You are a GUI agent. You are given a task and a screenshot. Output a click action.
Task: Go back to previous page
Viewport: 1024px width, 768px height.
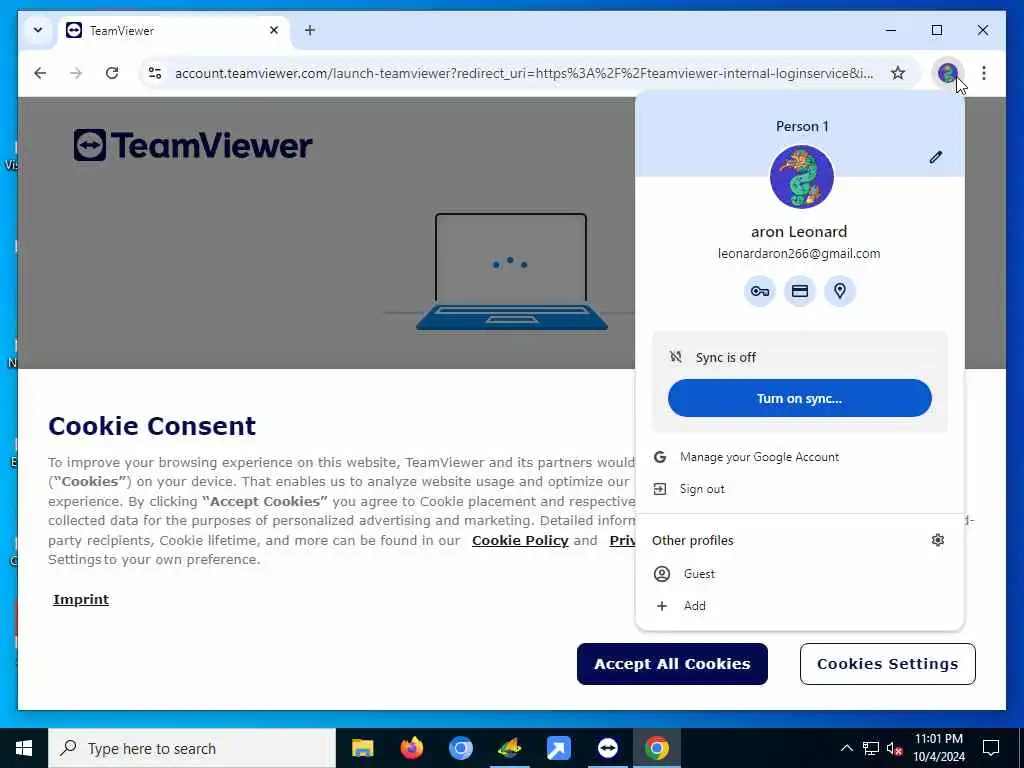(x=40, y=73)
